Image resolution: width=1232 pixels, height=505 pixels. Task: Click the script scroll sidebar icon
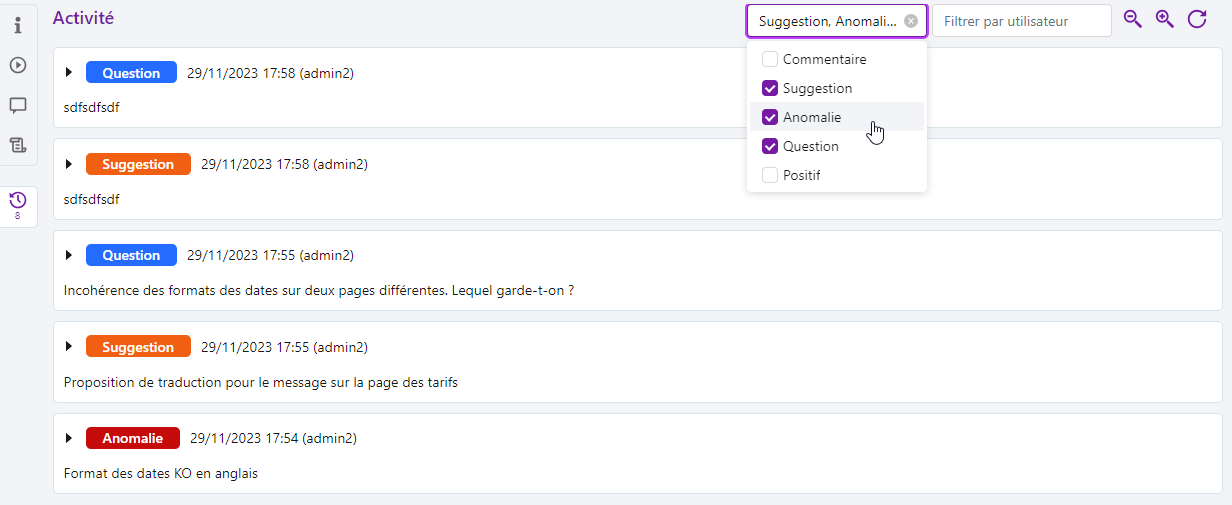click(18, 145)
